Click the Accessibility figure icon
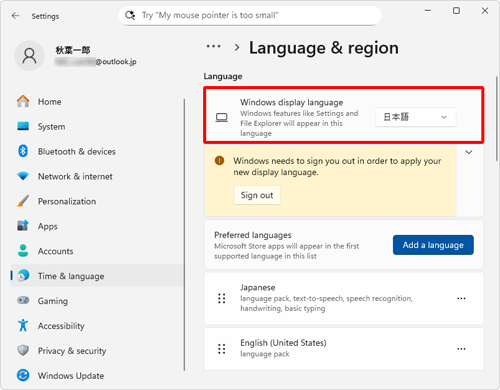The image size is (500, 390). coord(23,325)
